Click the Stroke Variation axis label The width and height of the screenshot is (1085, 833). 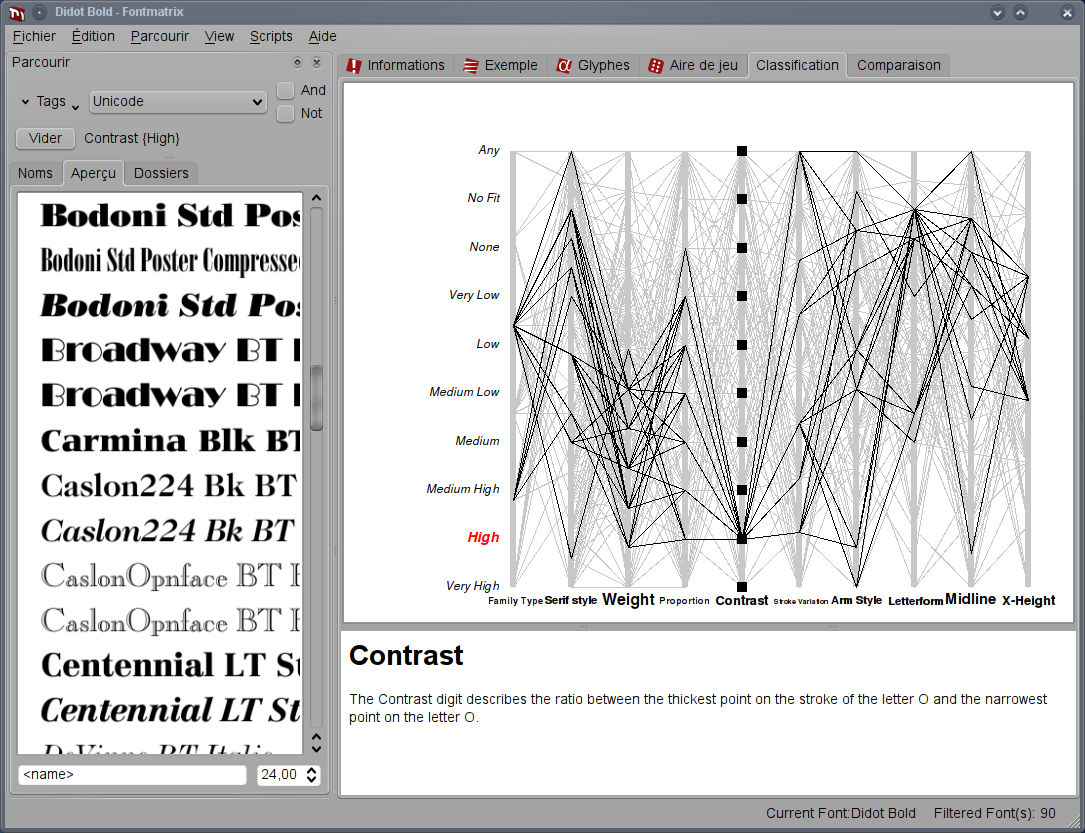(801, 601)
